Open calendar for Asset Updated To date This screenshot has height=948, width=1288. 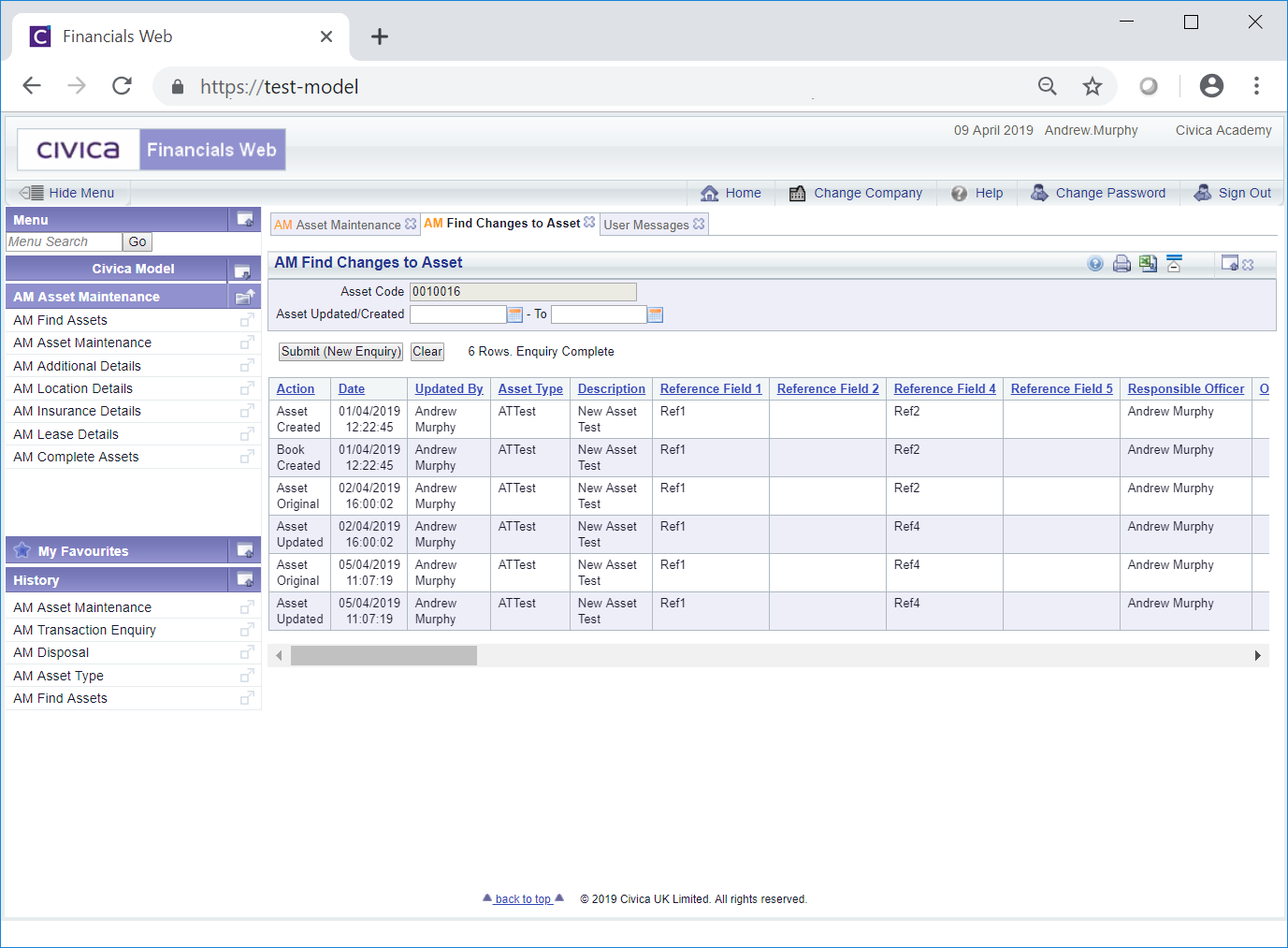pos(655,314)
